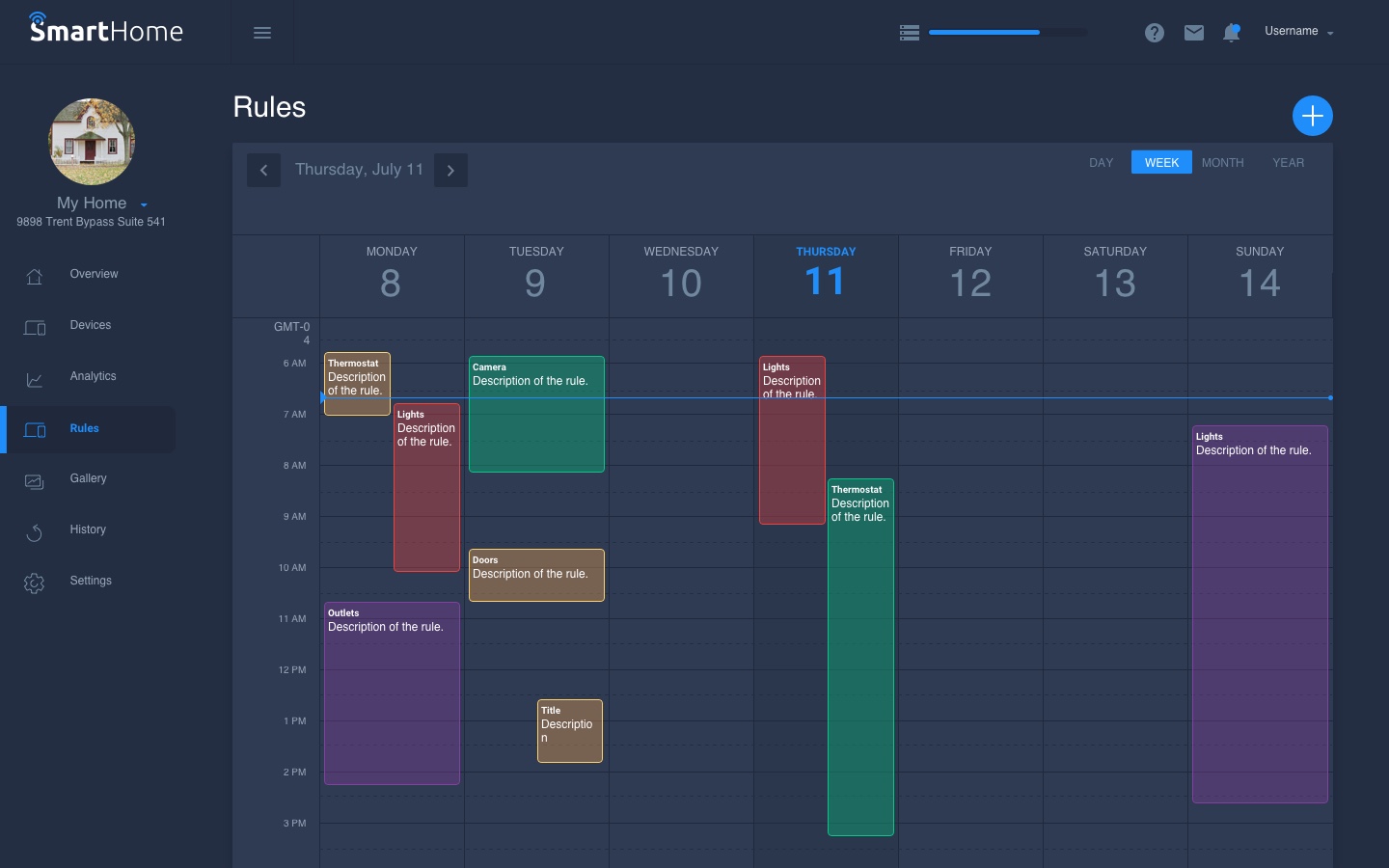Click the Settings gear icon in sidebar
The image size is (1389, 868).
[x=35, y=583]
